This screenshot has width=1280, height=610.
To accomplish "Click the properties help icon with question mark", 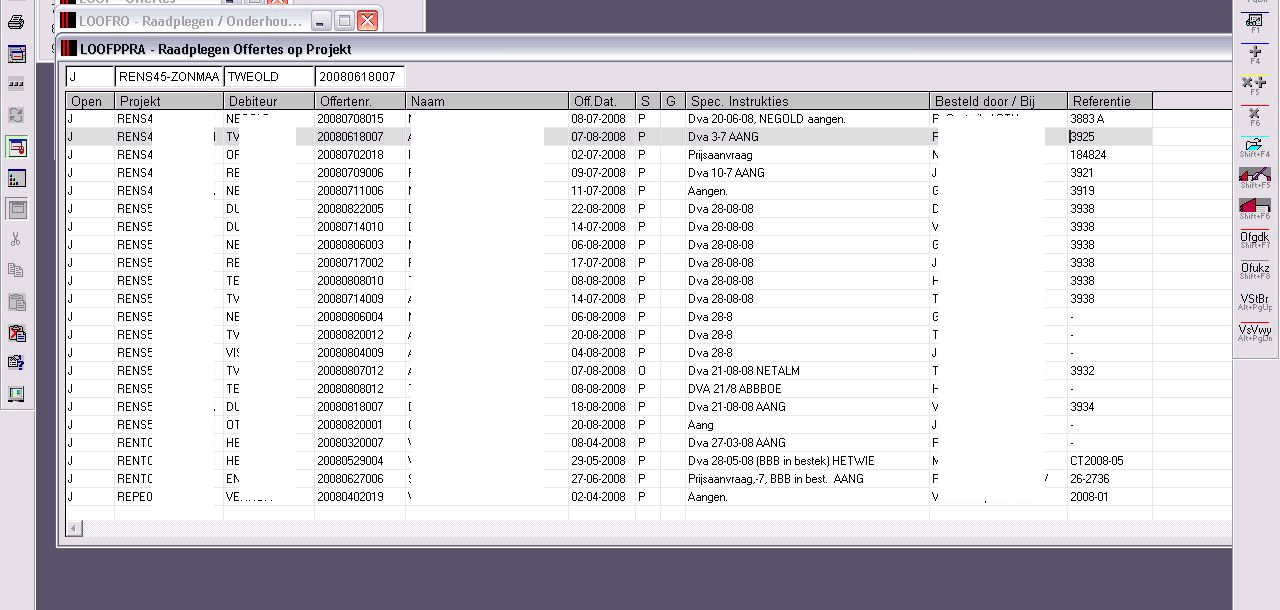I will pyautogui.click(x=16, y=363).
